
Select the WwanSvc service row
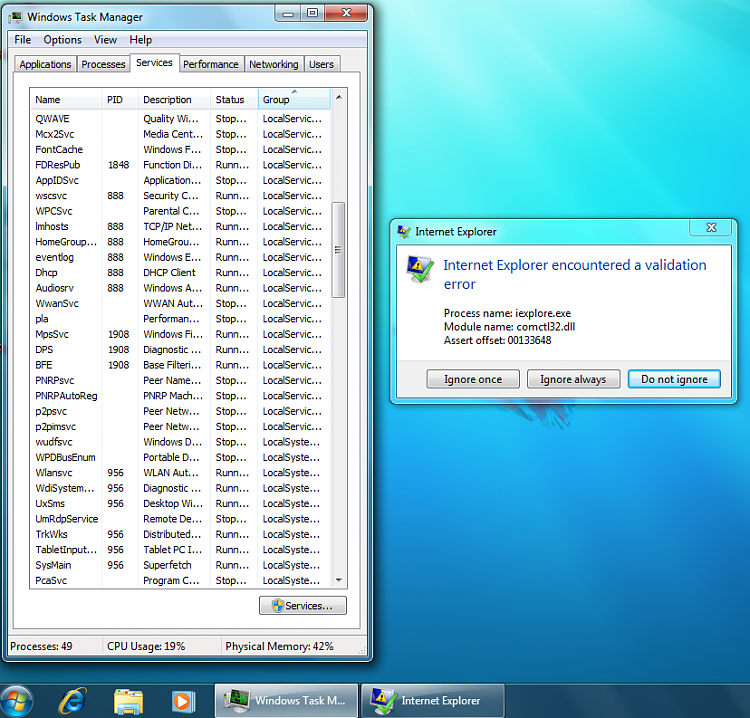tap(180, 303)
